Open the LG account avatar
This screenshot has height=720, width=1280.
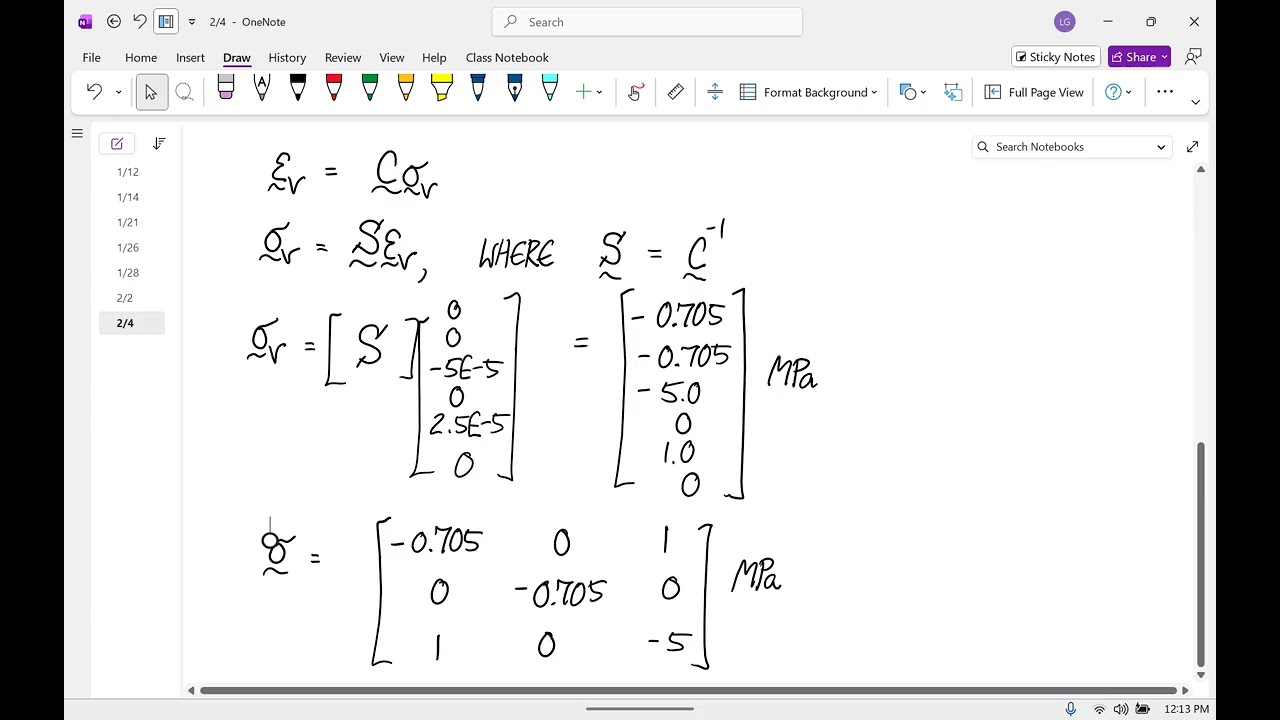point(1064,21)
